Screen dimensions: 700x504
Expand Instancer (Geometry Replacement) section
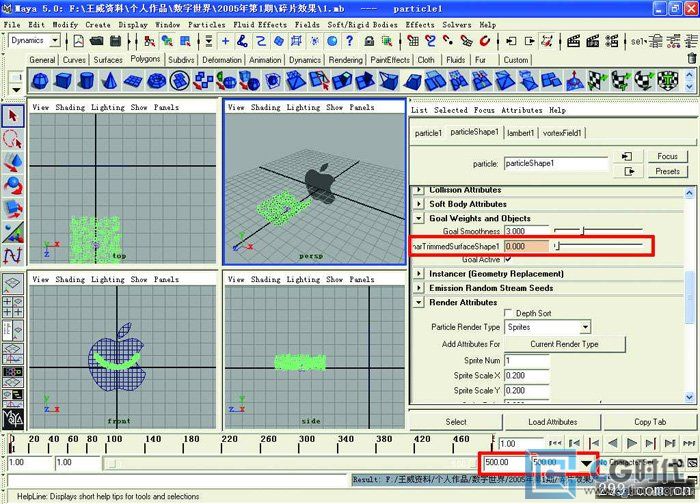419,274
